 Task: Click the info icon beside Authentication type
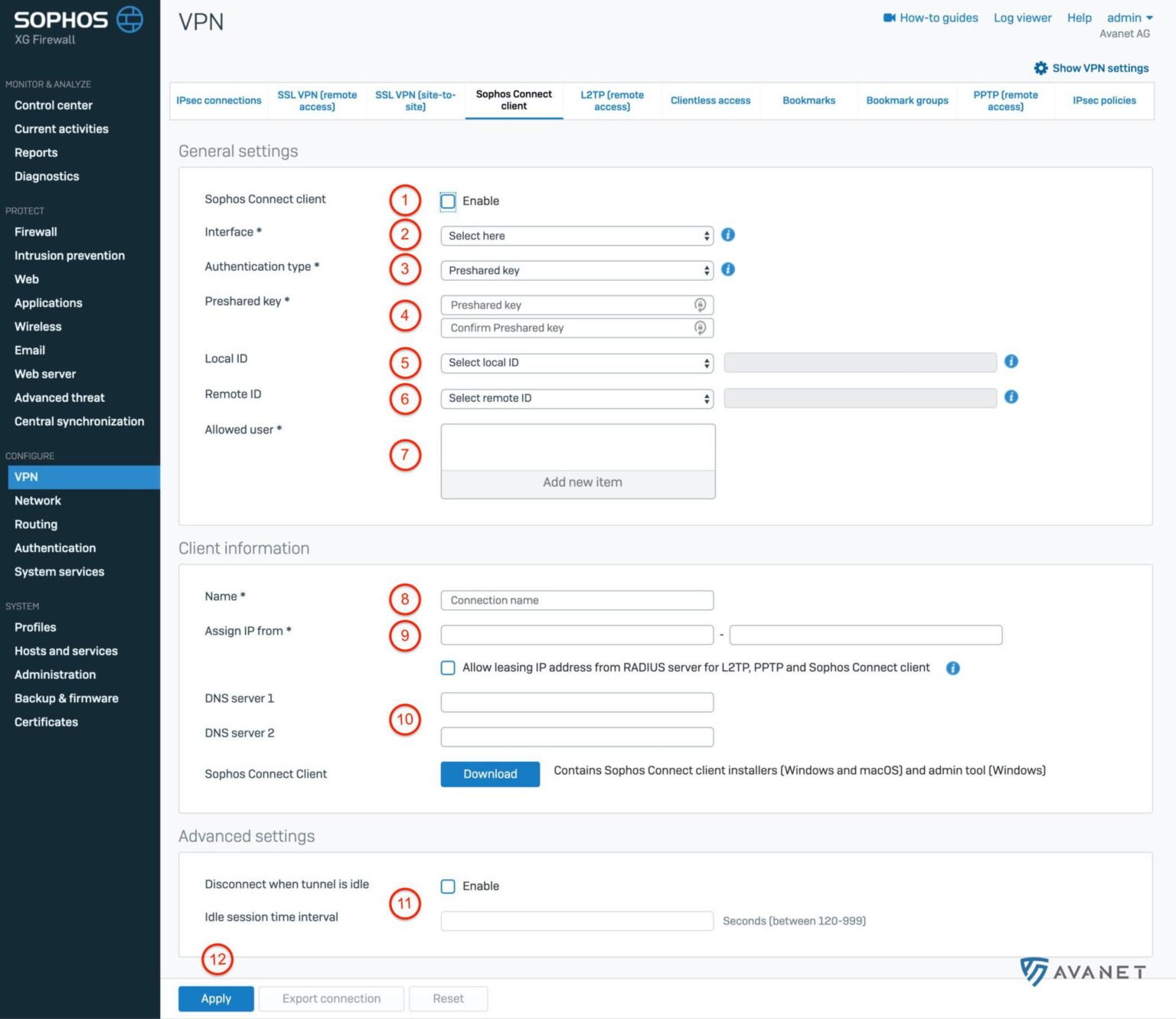(x=727, y=269)
